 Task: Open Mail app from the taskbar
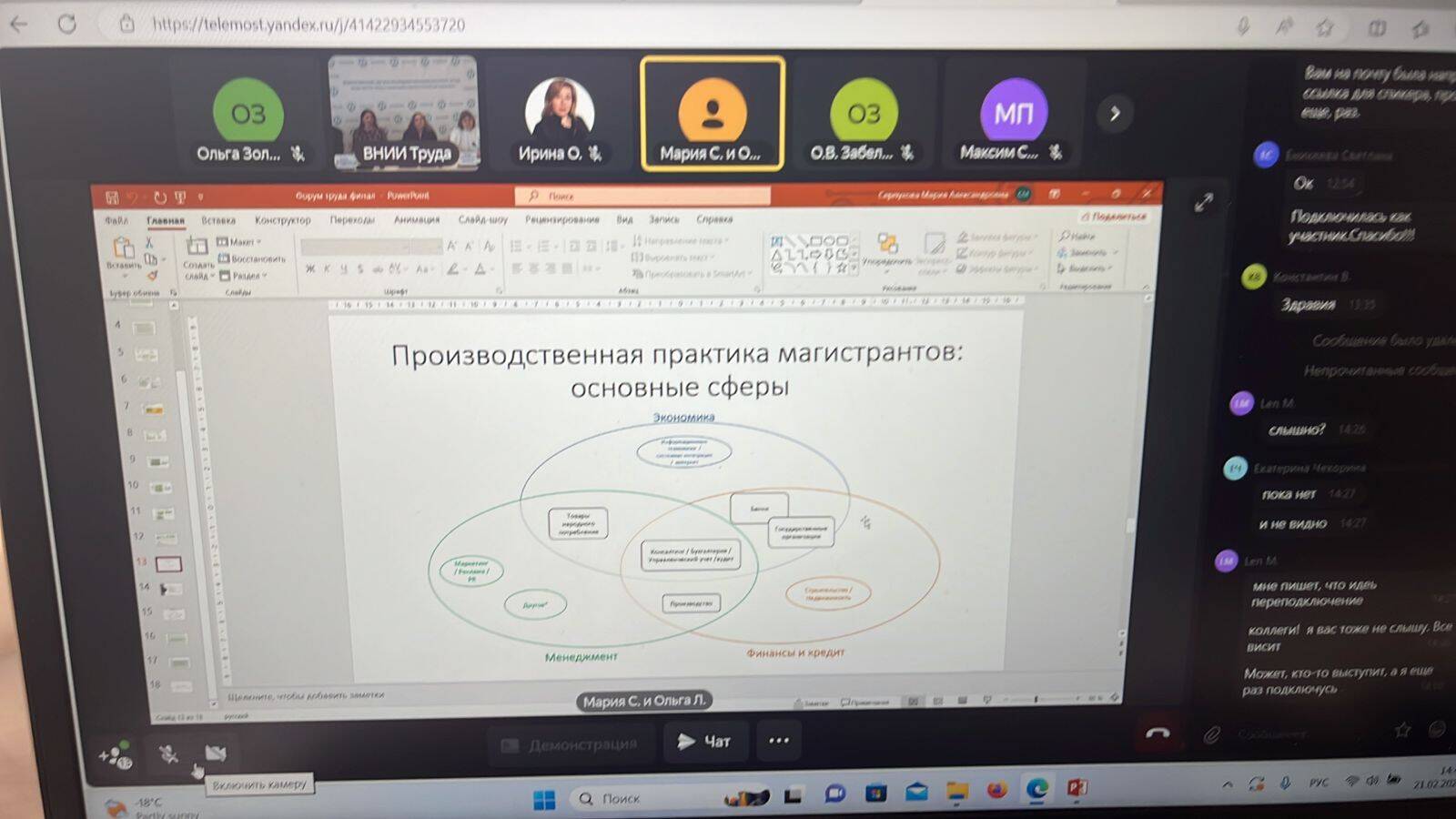click(x=916, y=793)
